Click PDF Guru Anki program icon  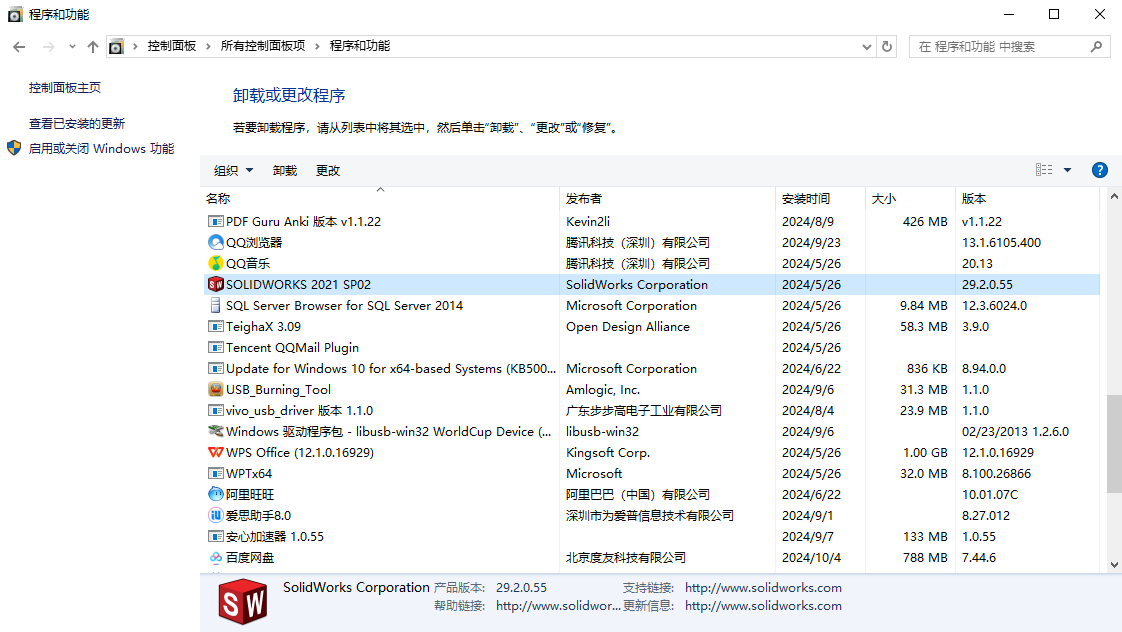pyautogui.click(x=215, y=221)
